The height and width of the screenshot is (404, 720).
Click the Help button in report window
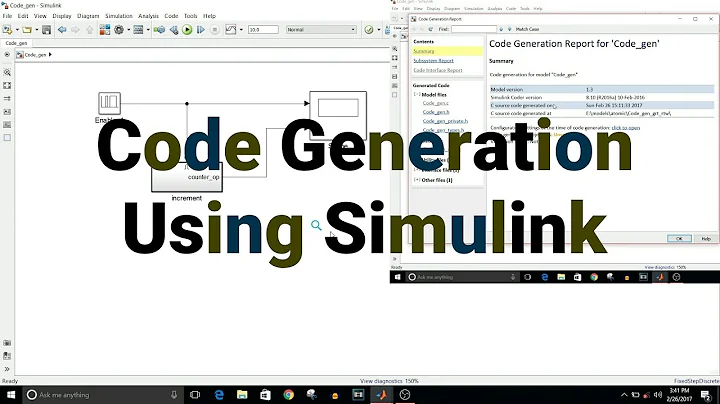point(706,238)
